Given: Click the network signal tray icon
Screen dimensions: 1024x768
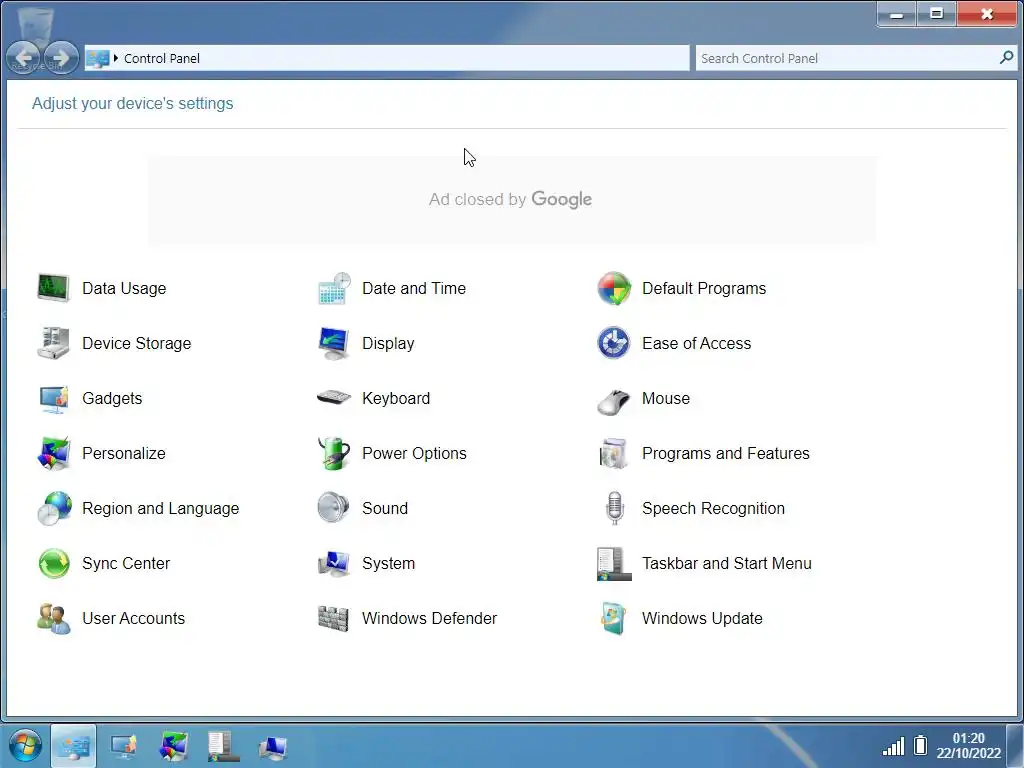Looking at the screenshot, I should (x=893, y=746).
